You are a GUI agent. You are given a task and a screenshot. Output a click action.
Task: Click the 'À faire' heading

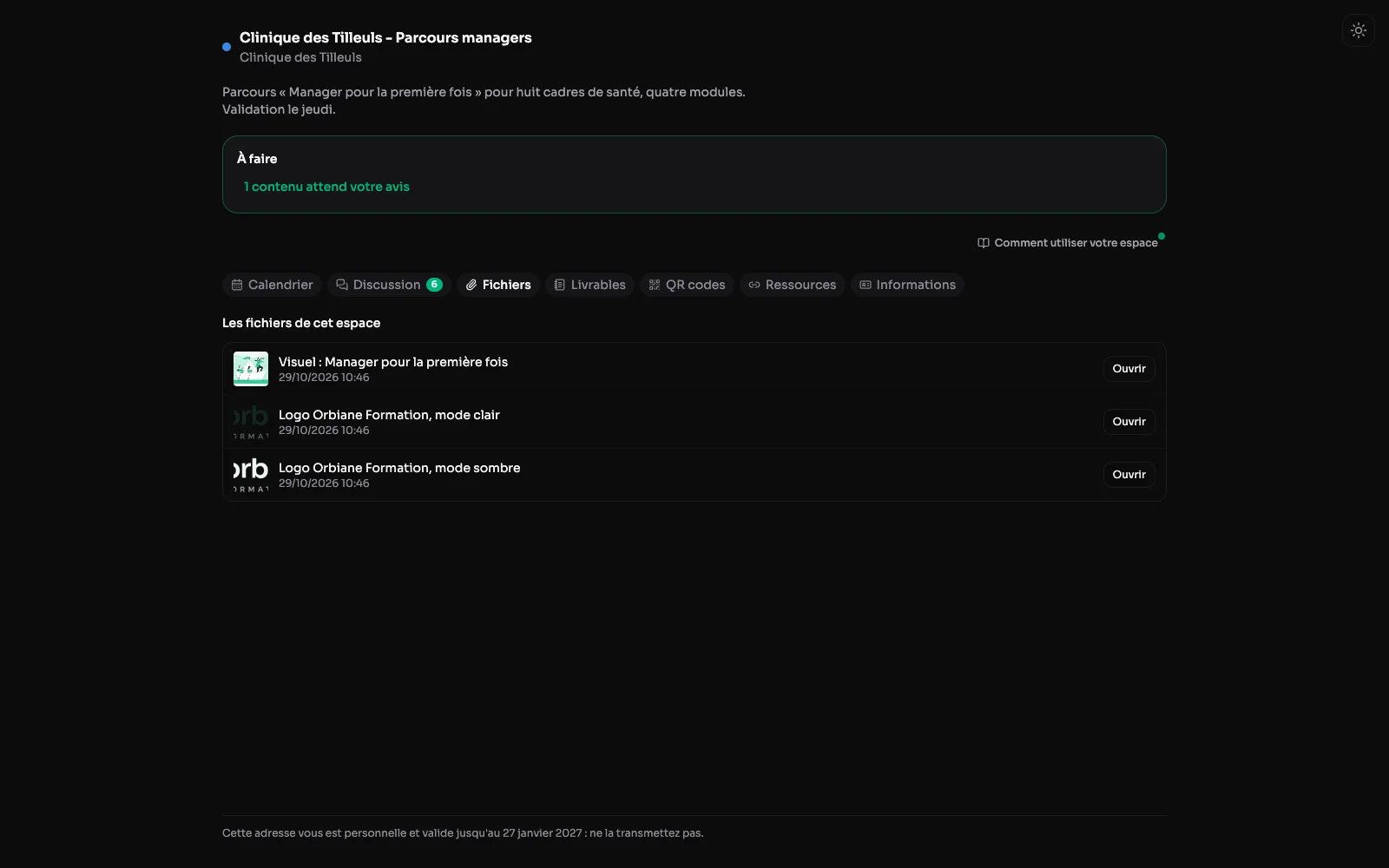pos(257,159)
